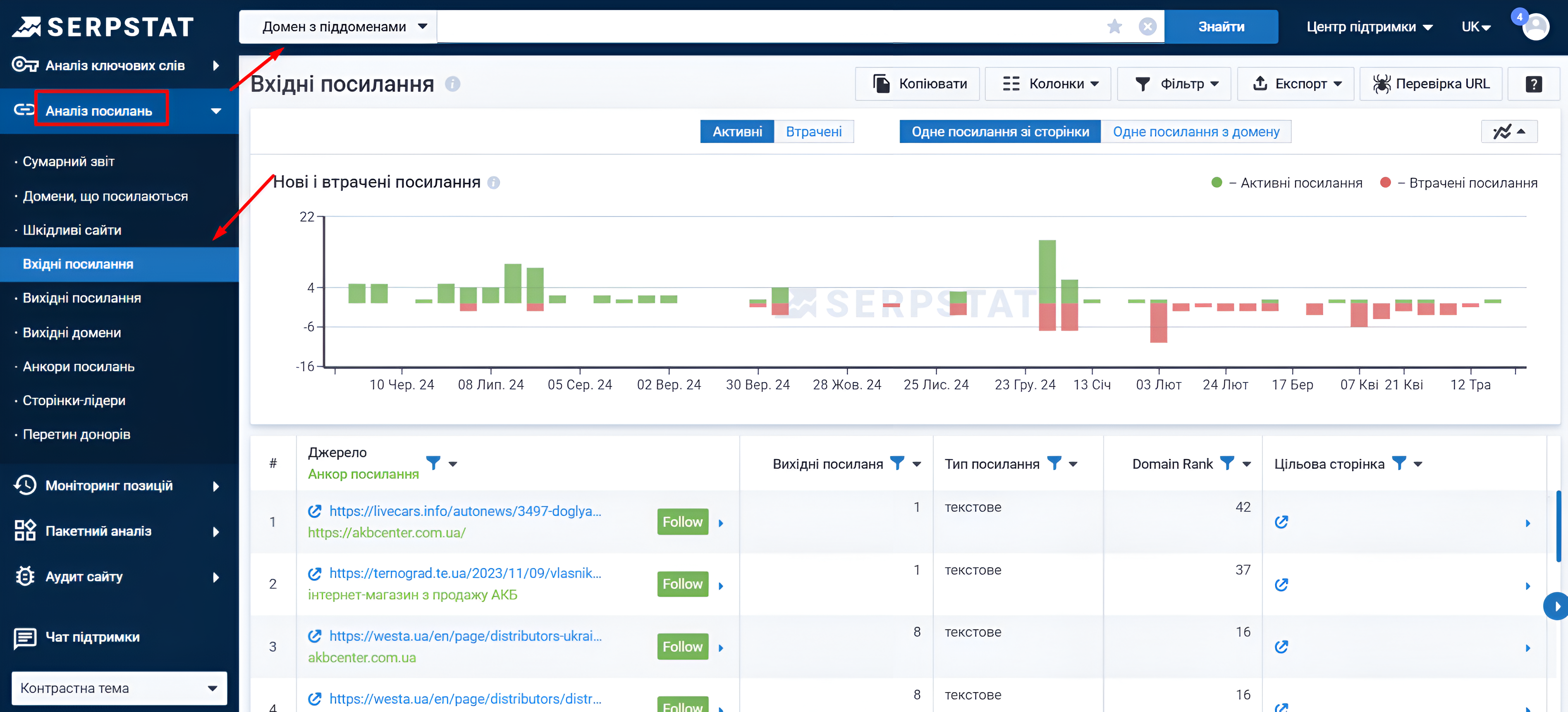
Task: Expand Аналіз ключових слів menu
Action: pyautogui.click(x=120, y=65)
